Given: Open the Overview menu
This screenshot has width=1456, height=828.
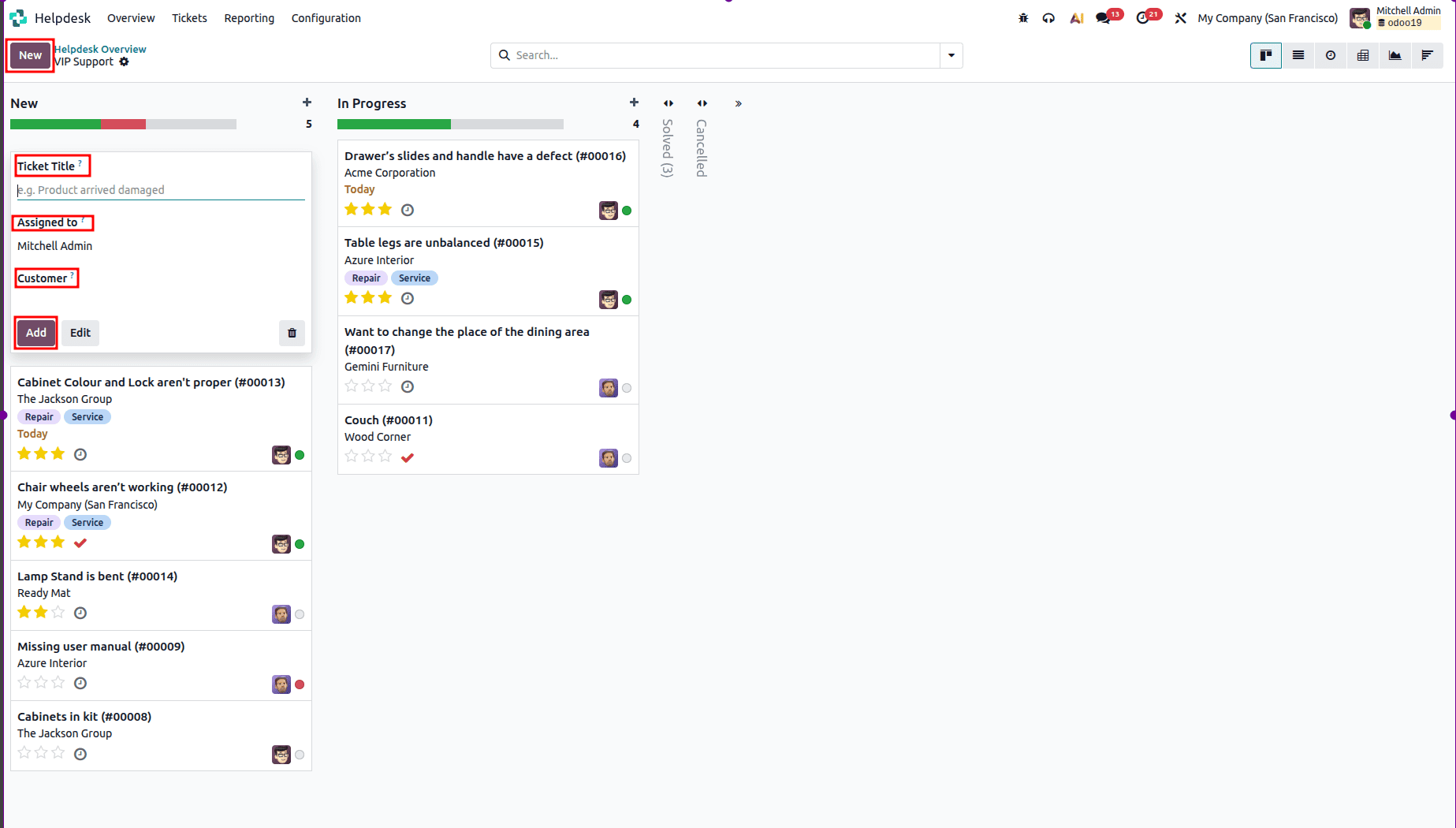Looking at the screenshot, I should click(131, 18).
